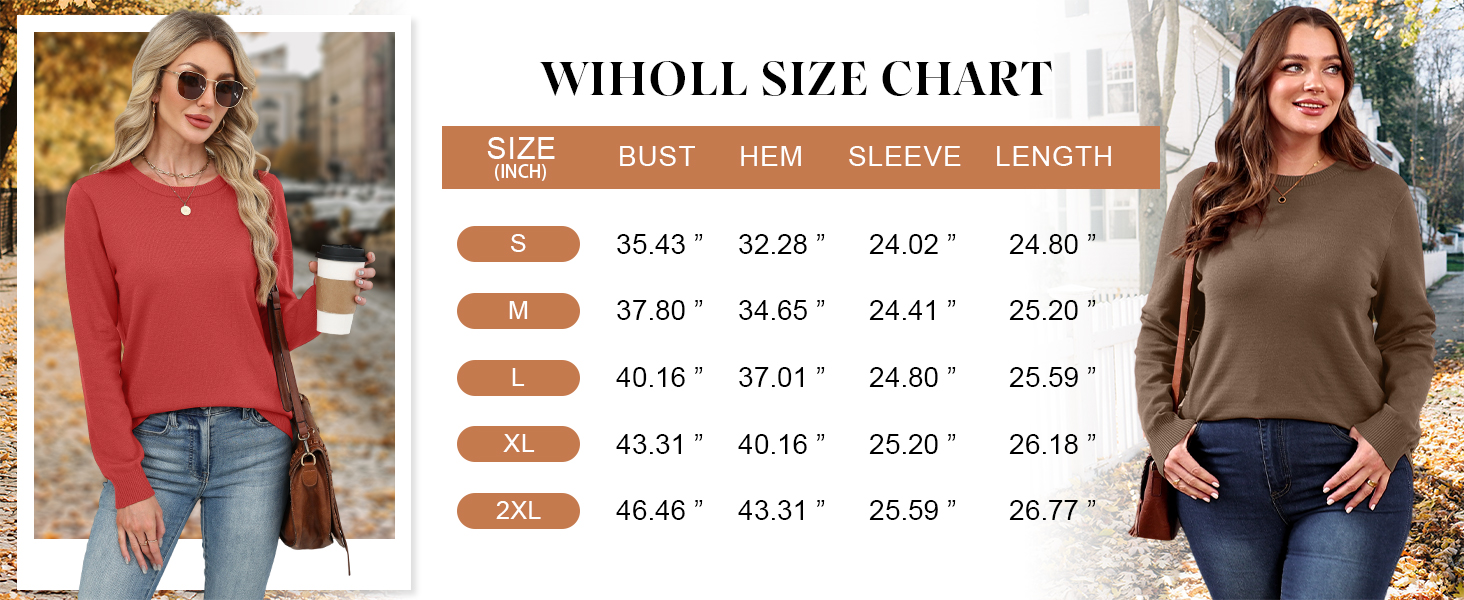The width and height of the screenshot is (1464, 600).
Task: Choose the L size pill
Action: click(x=518, y=378)
